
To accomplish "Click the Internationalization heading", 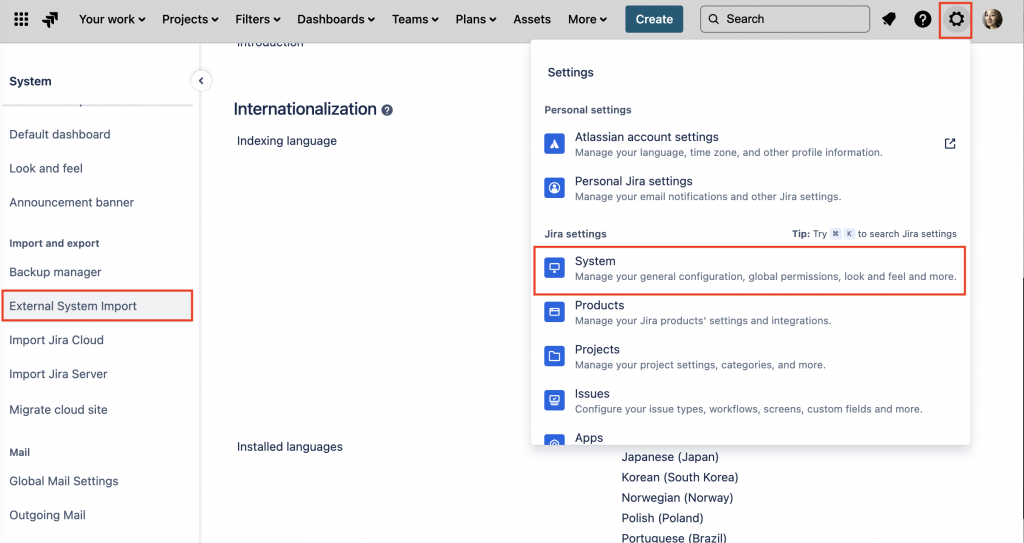I will tap(305, 109).
